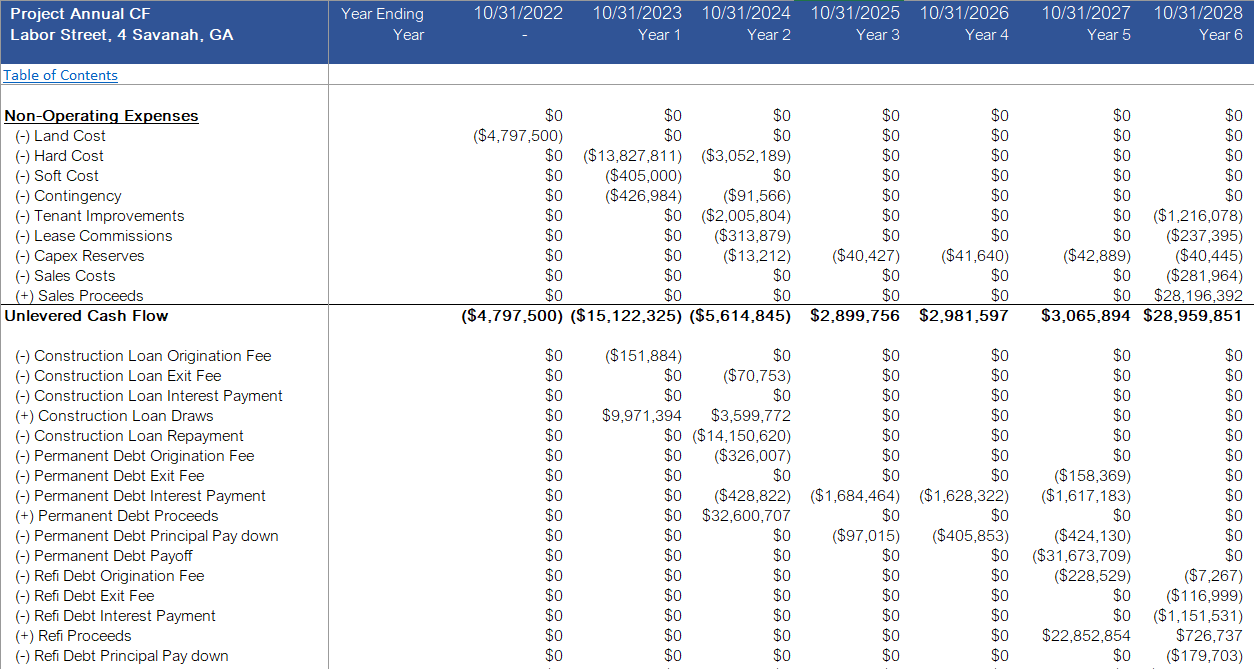Click the 10/31/2026 column header
Viewport: 1254px width, 669px height.
964,14
